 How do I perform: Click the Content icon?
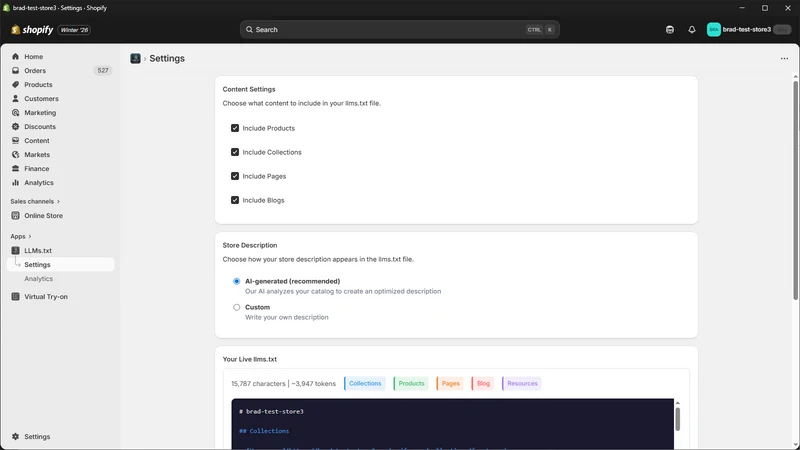point(15,140)
